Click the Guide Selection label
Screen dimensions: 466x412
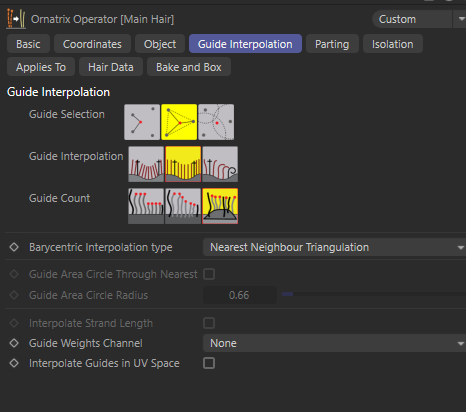[x=67, y=114]
